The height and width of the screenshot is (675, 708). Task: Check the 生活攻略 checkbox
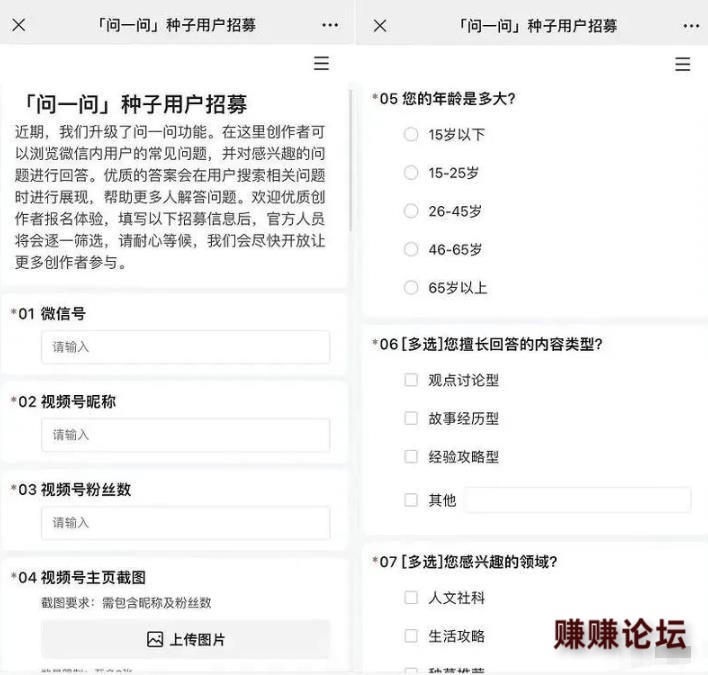411,636
